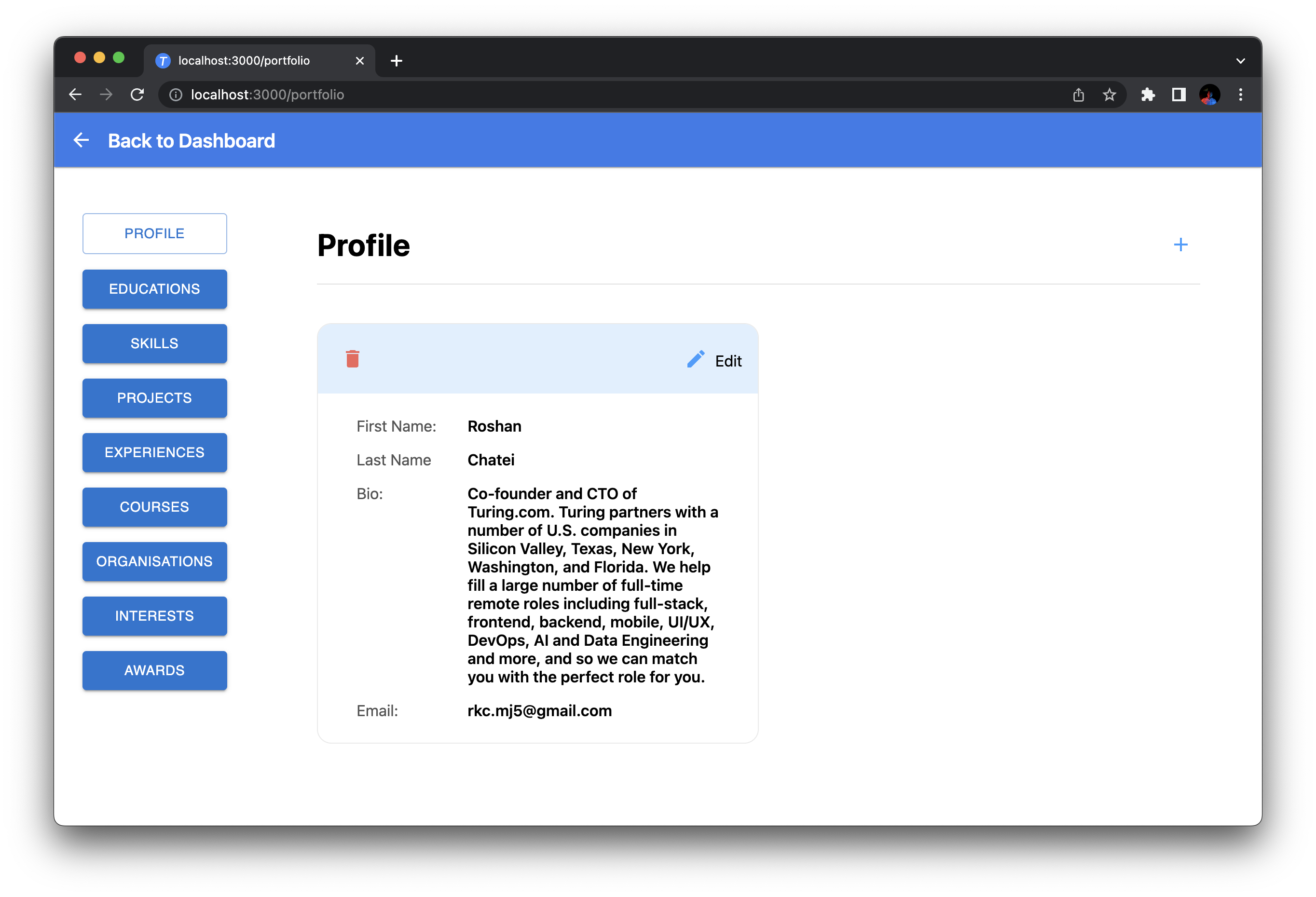Select the EDUCATIONS section
The width and height of the screenshot is (1316, 897).
pos(154,289)
